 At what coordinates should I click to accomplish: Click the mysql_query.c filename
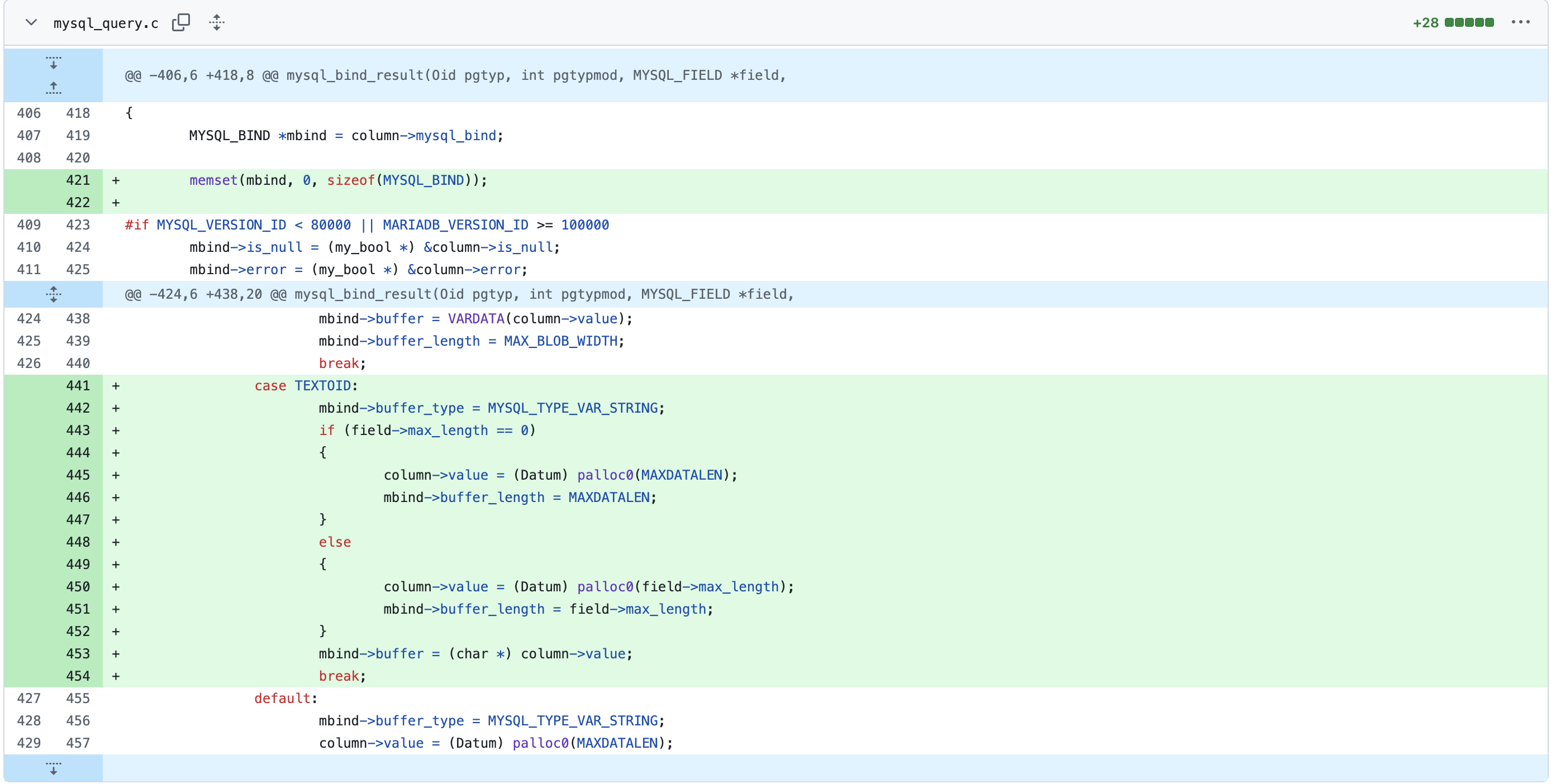coord(106,23)
